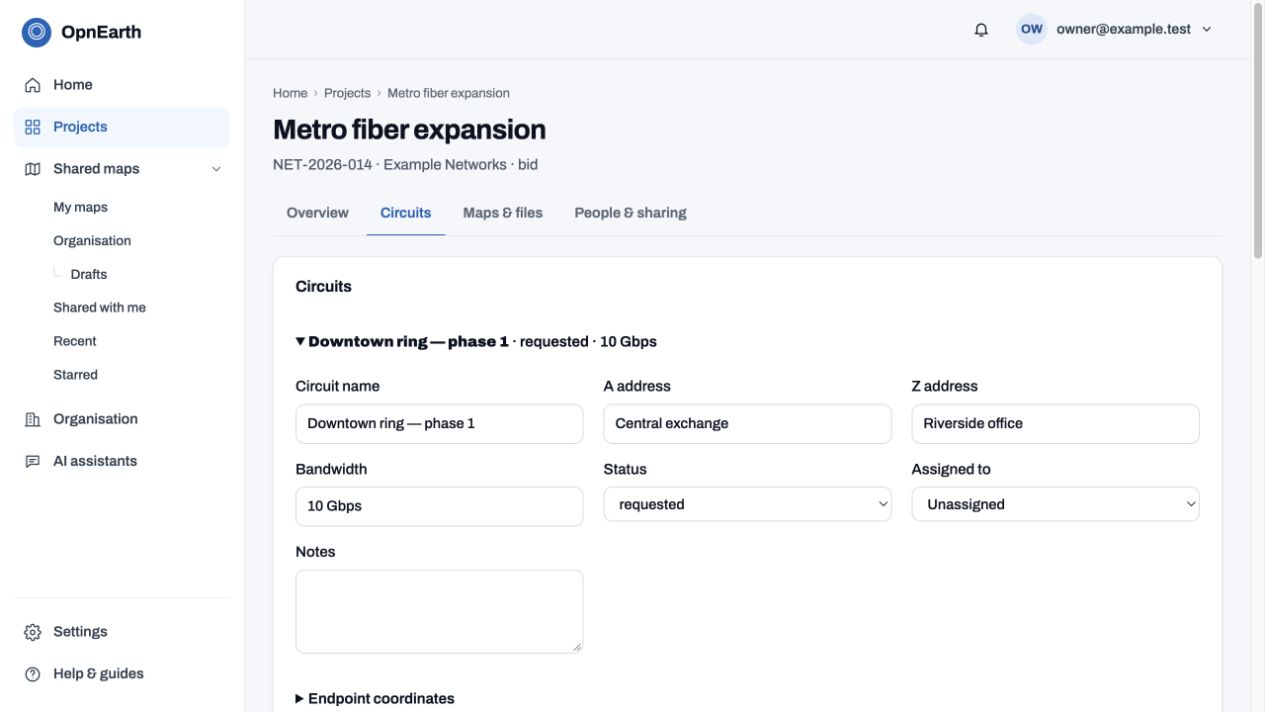
Task: Click the Notes resize handle
Action: click(577, 648)
